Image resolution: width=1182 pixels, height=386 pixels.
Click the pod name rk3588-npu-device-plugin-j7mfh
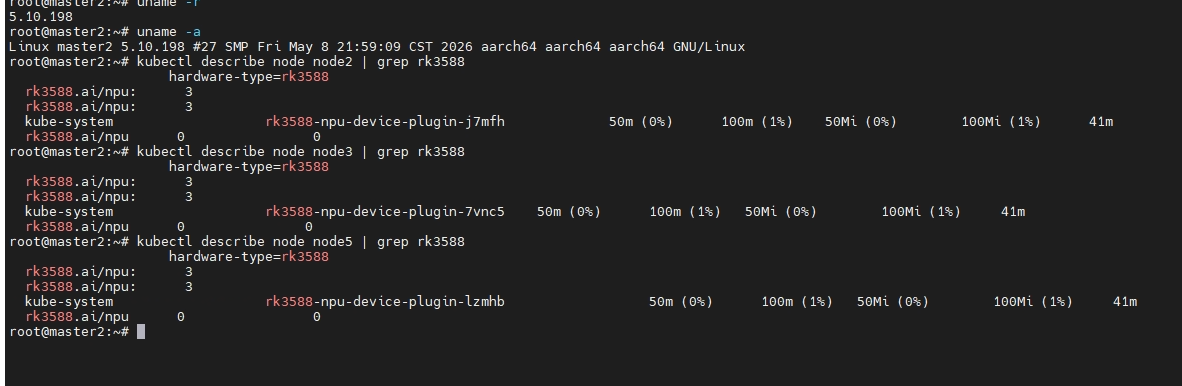click(385, 121)
